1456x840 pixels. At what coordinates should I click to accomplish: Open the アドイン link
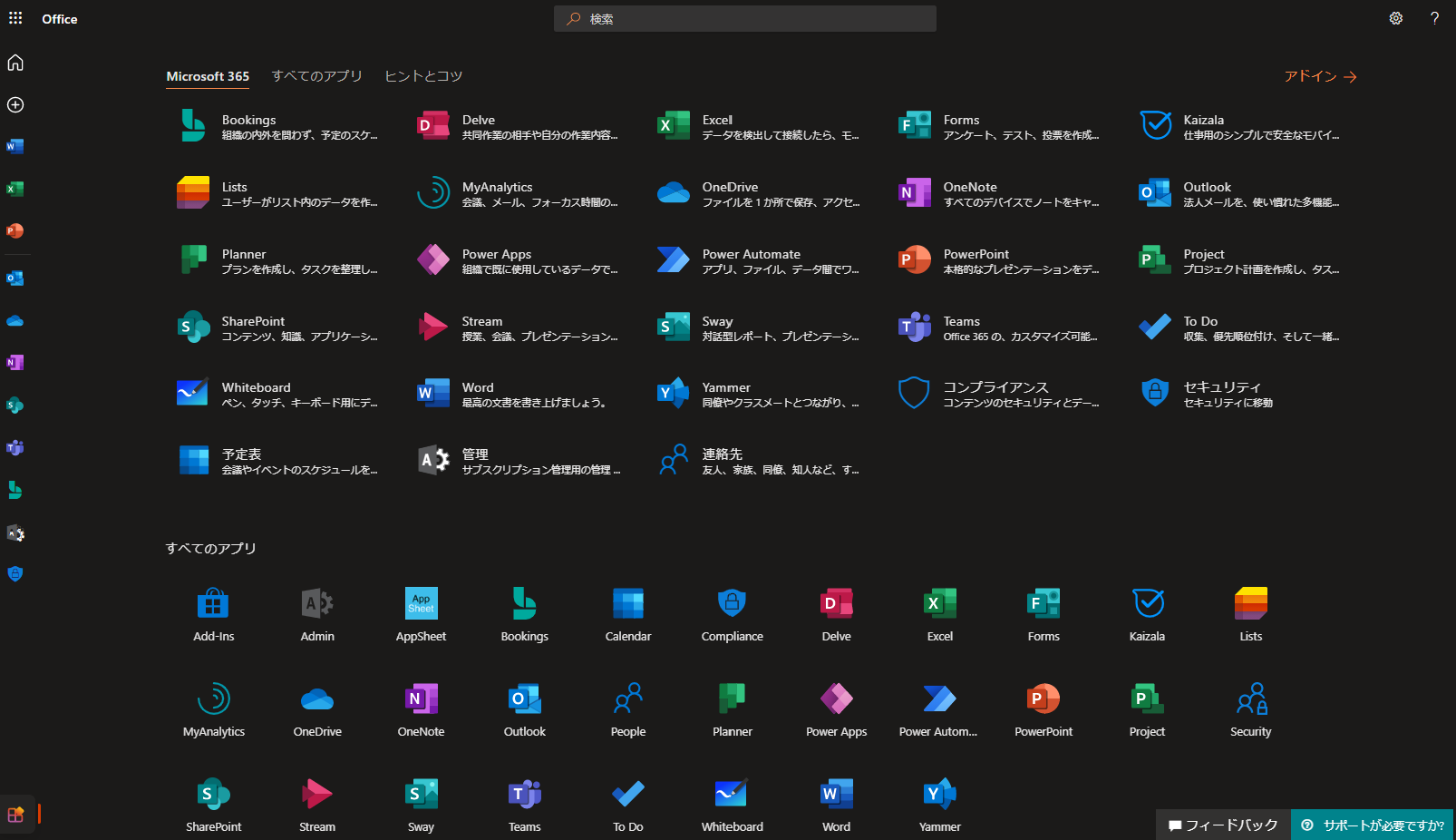coord(1320,76)
